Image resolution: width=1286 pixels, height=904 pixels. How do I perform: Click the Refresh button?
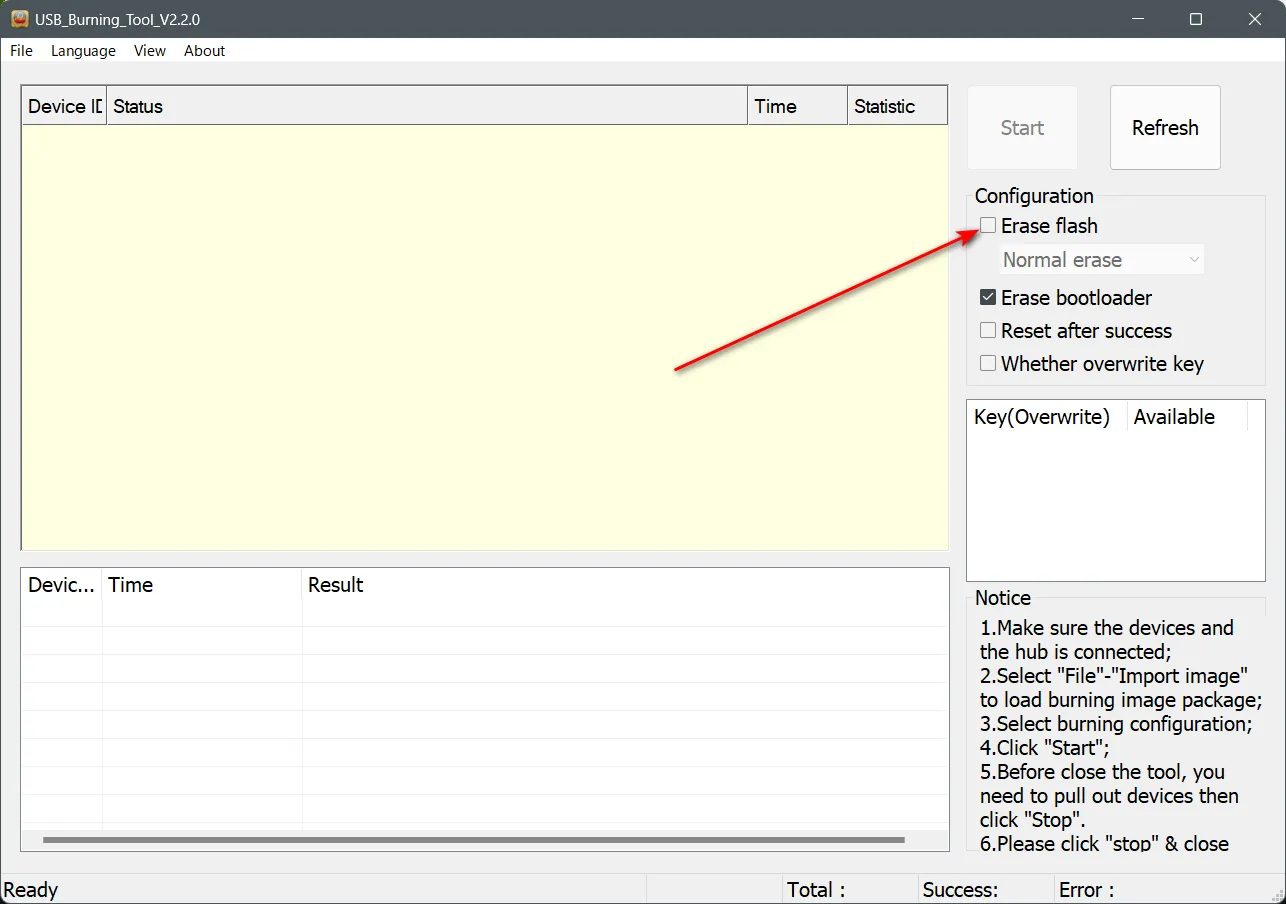[1165, 128]
